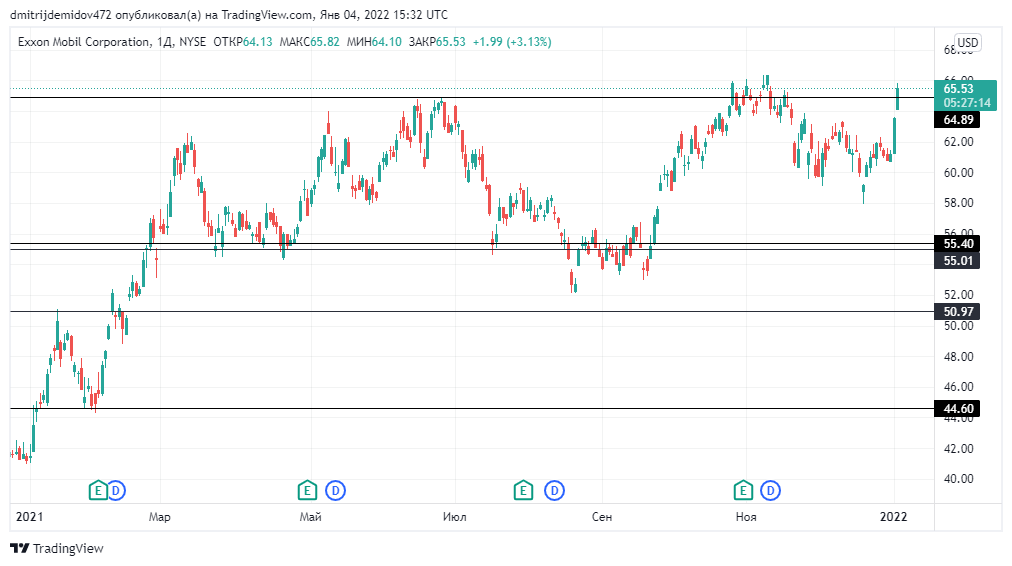Click the Июл label on time axis
Viewport: 1012px width, 566px height.
(454, 517)
